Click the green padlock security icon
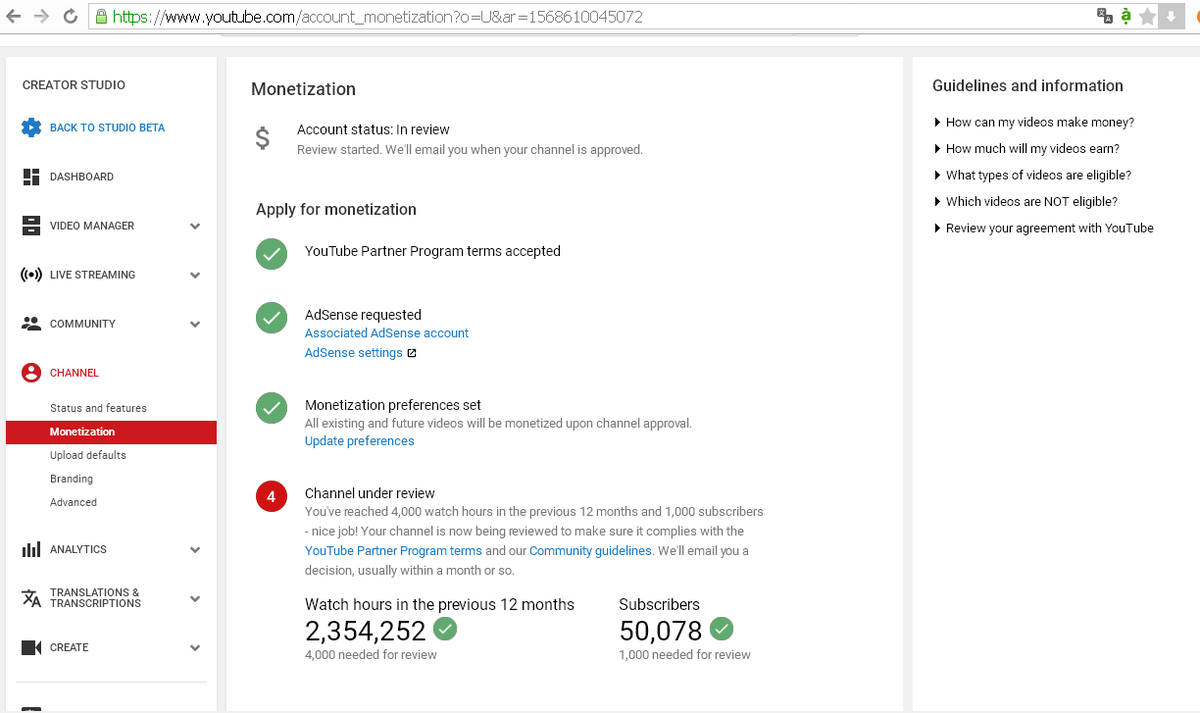The image size is (1200, 713). click(x=101, y=17)
